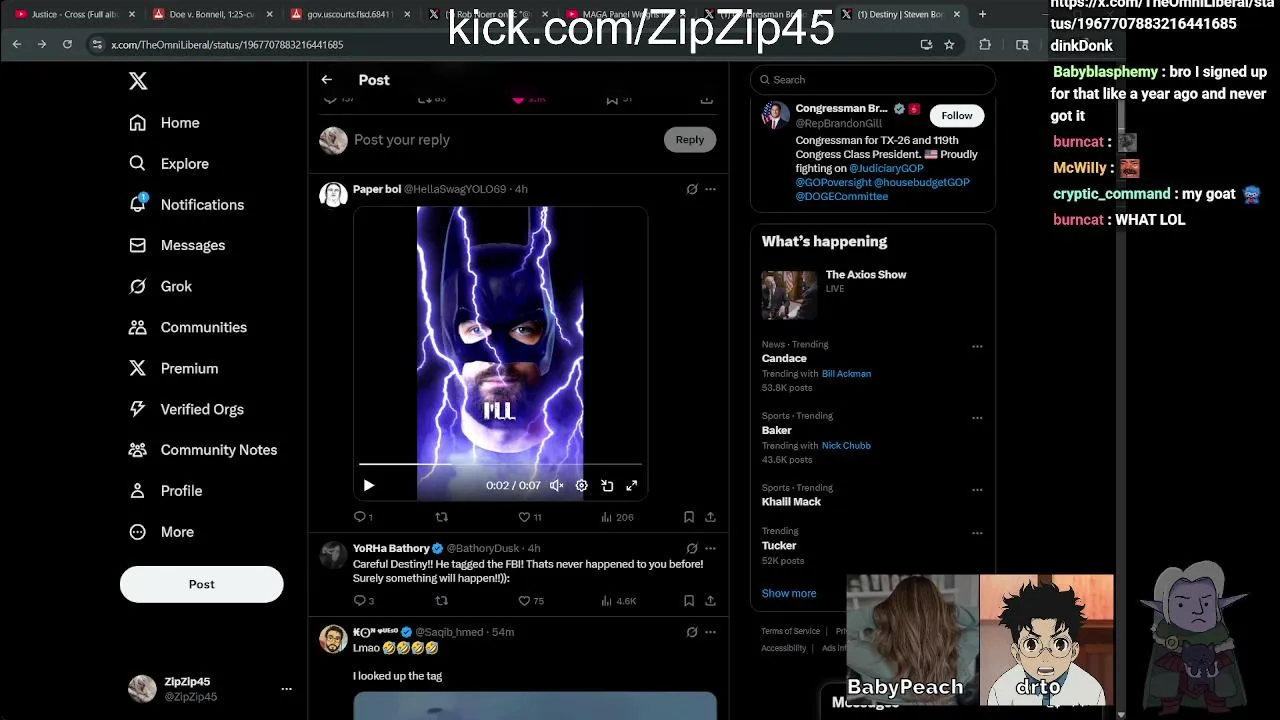
Task: Bookmark Paper boi's tweet
Action: 688,517
